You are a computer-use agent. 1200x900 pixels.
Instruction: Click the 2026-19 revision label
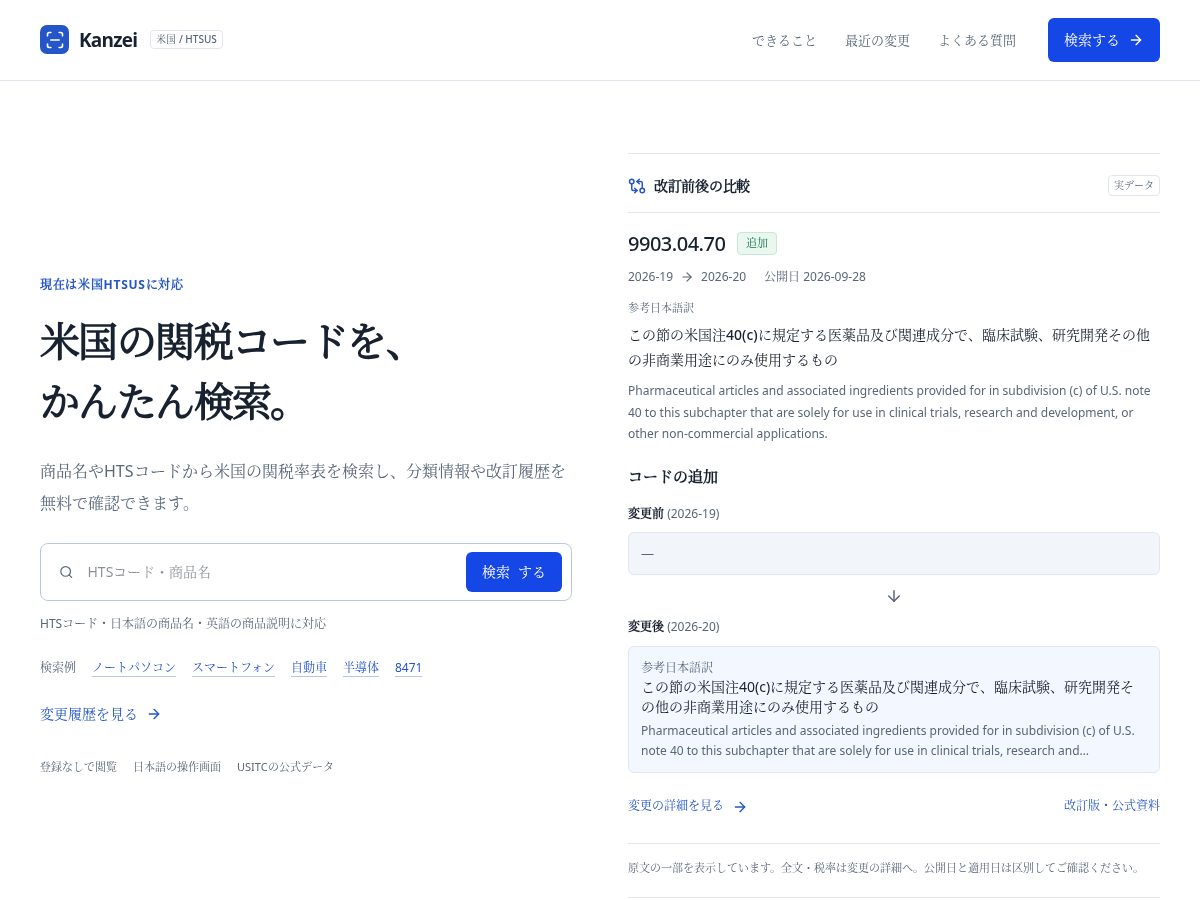pyautogui.click(x=650, y=277)
